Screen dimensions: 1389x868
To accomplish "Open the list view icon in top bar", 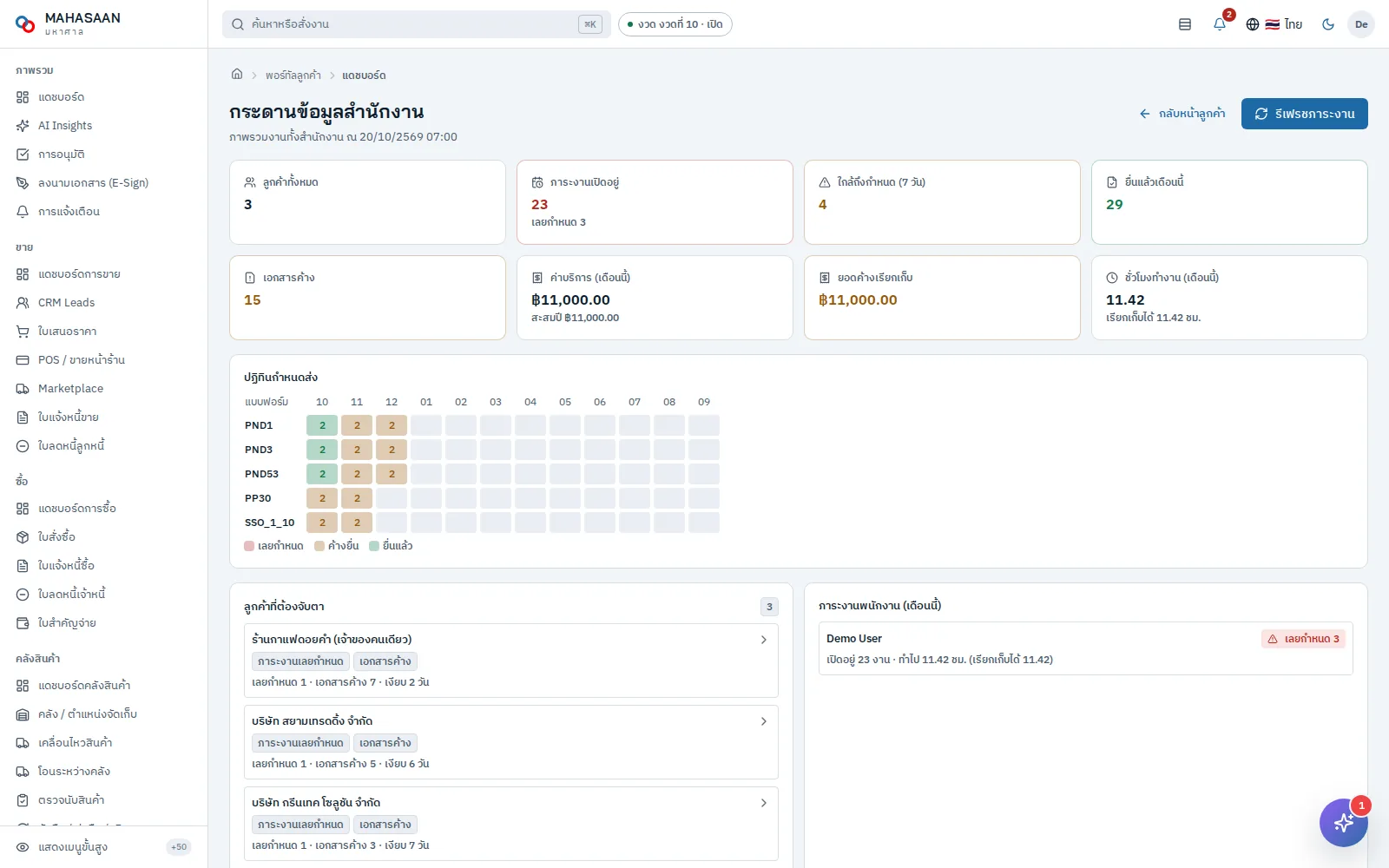I will click(x=1185, y=24).
